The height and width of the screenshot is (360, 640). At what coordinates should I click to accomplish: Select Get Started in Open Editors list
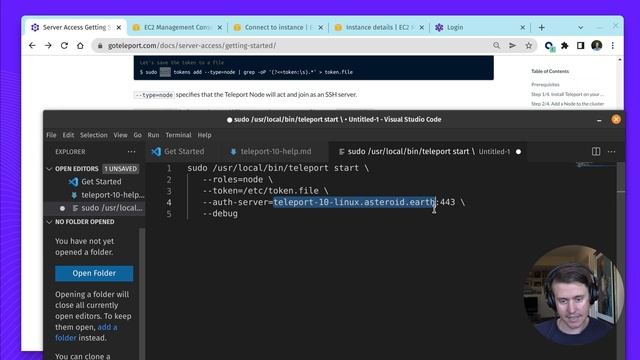click(101, 182)
